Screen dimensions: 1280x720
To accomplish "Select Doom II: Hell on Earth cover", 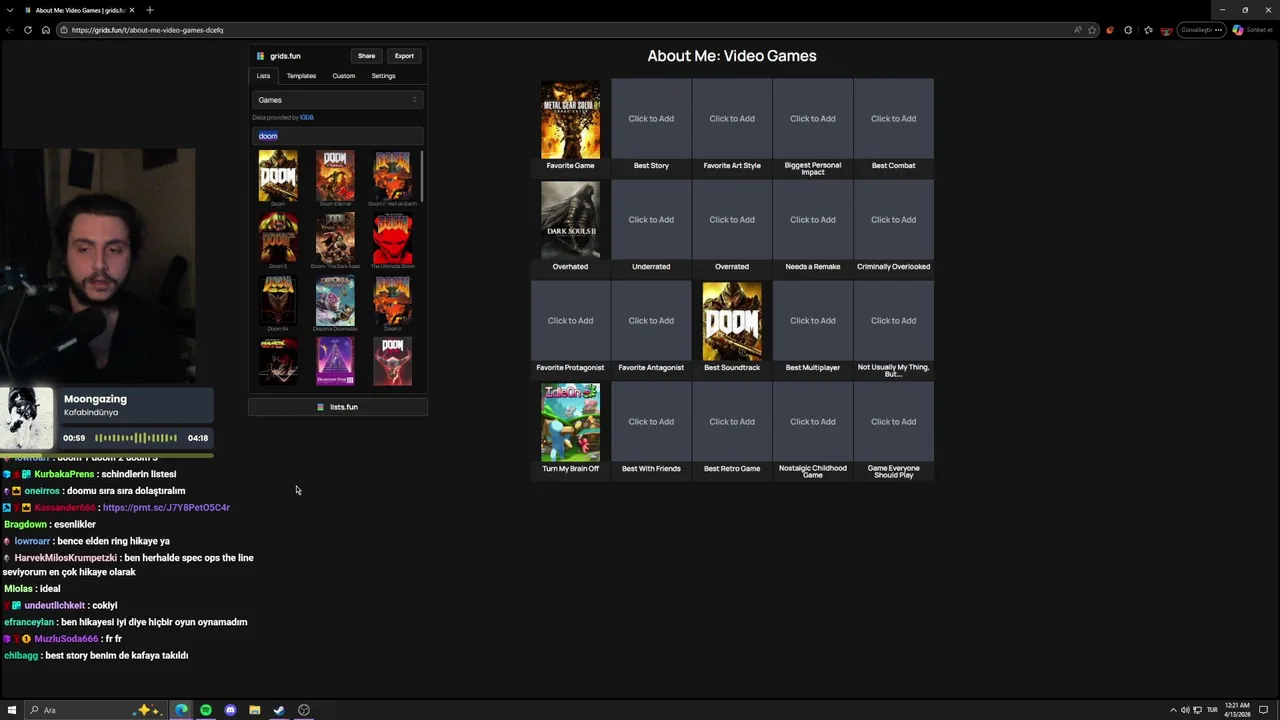I will tap(392, 175).
